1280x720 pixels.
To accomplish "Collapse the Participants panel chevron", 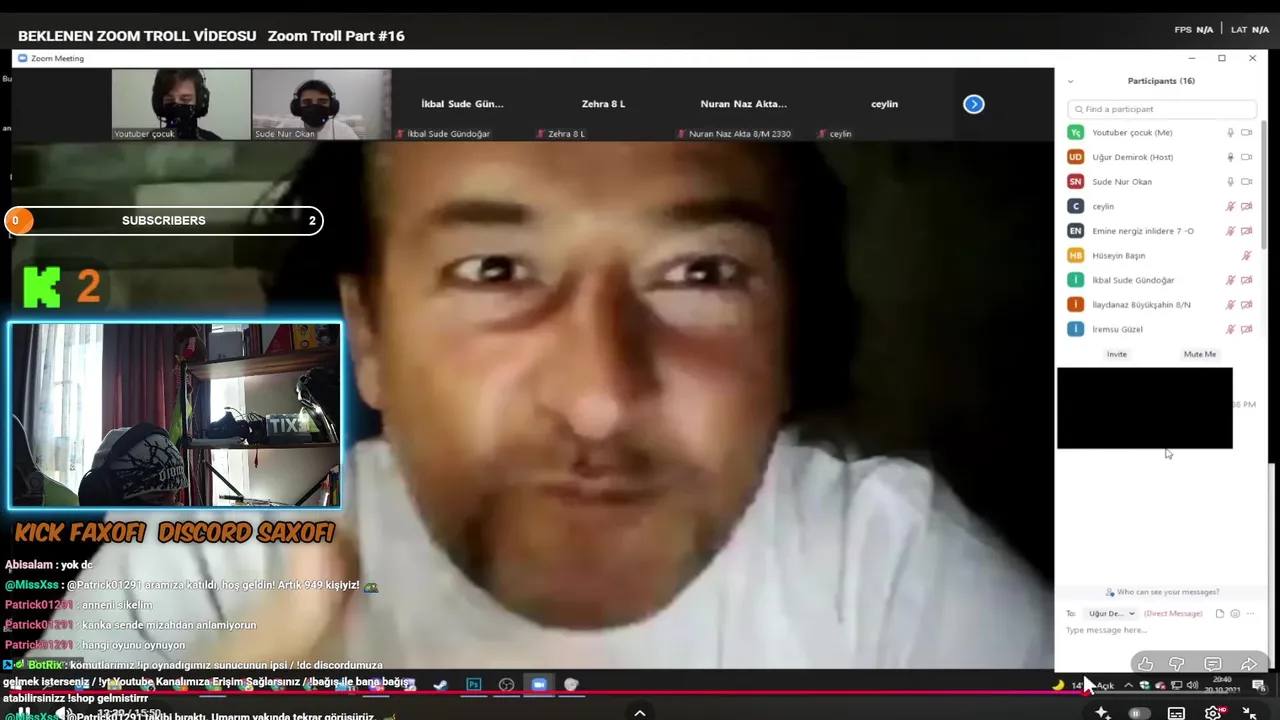I will pos(1070,81).
